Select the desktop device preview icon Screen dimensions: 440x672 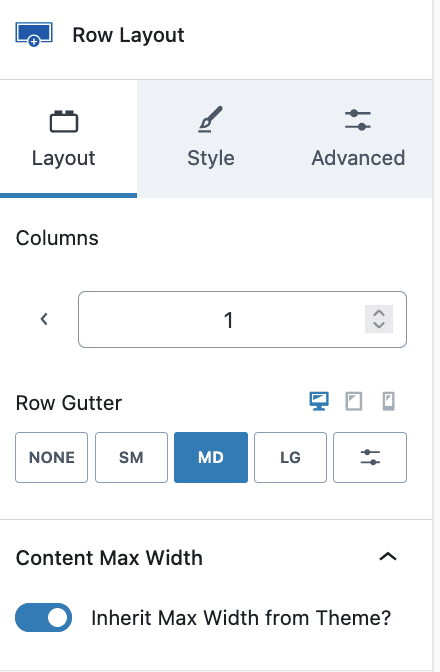pos(319,402)
